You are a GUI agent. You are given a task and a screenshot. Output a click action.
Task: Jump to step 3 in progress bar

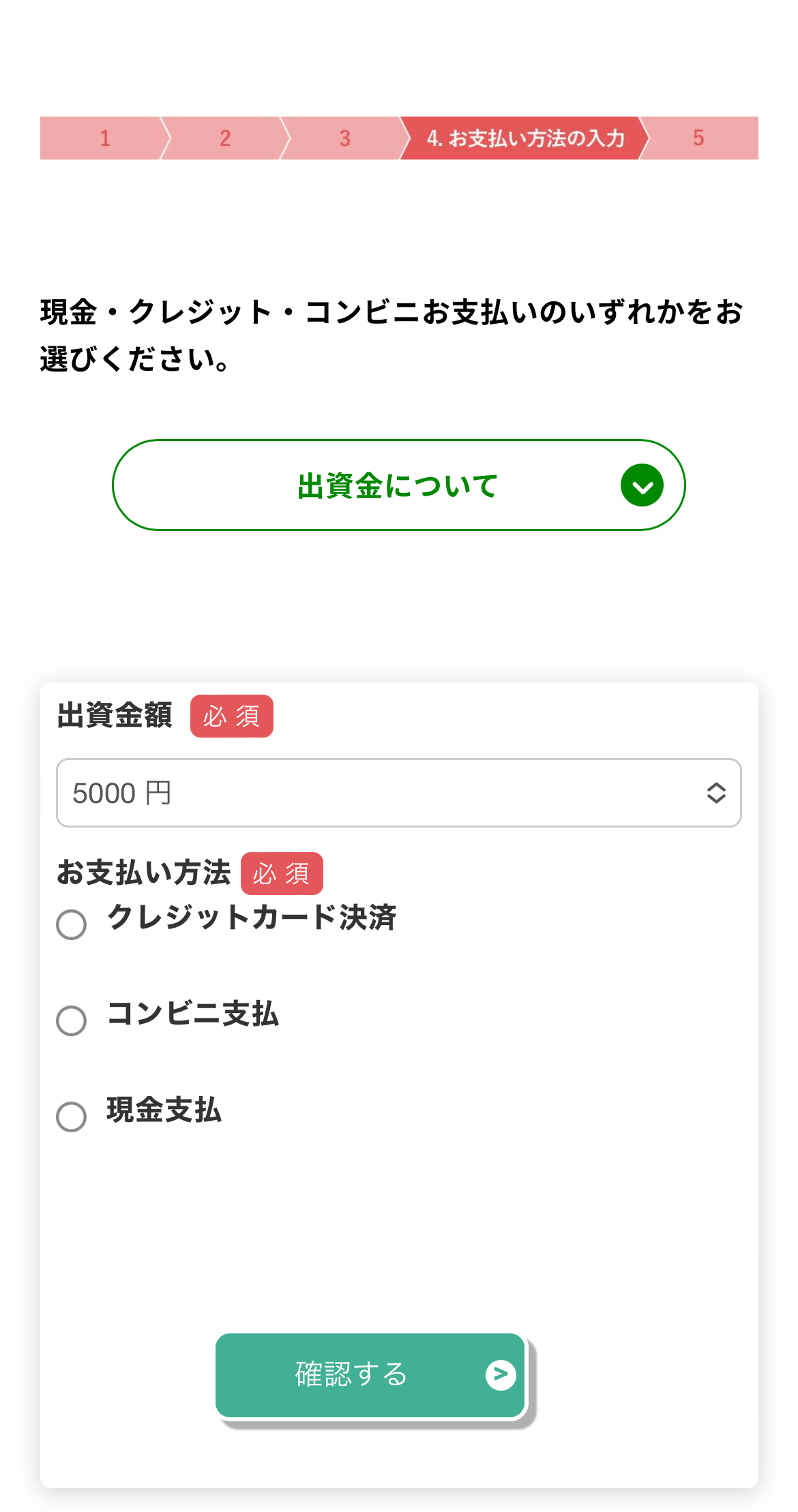pos(344,138)
